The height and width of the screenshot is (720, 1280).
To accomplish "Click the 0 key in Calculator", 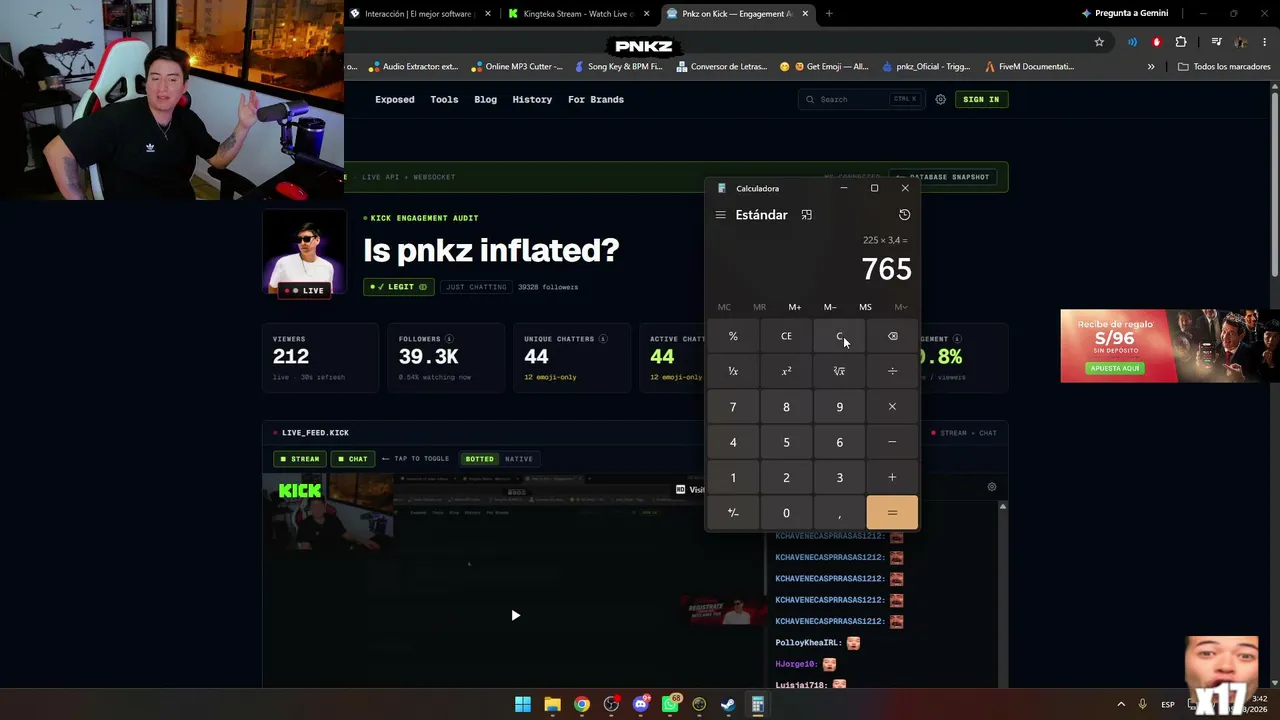I will pyautogui.click(x=786, y=513).
